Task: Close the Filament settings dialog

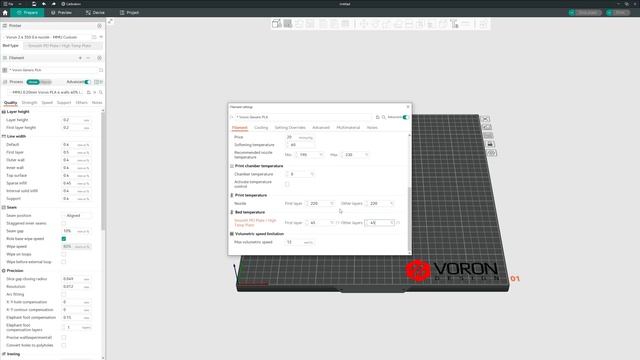Action: 408,107
